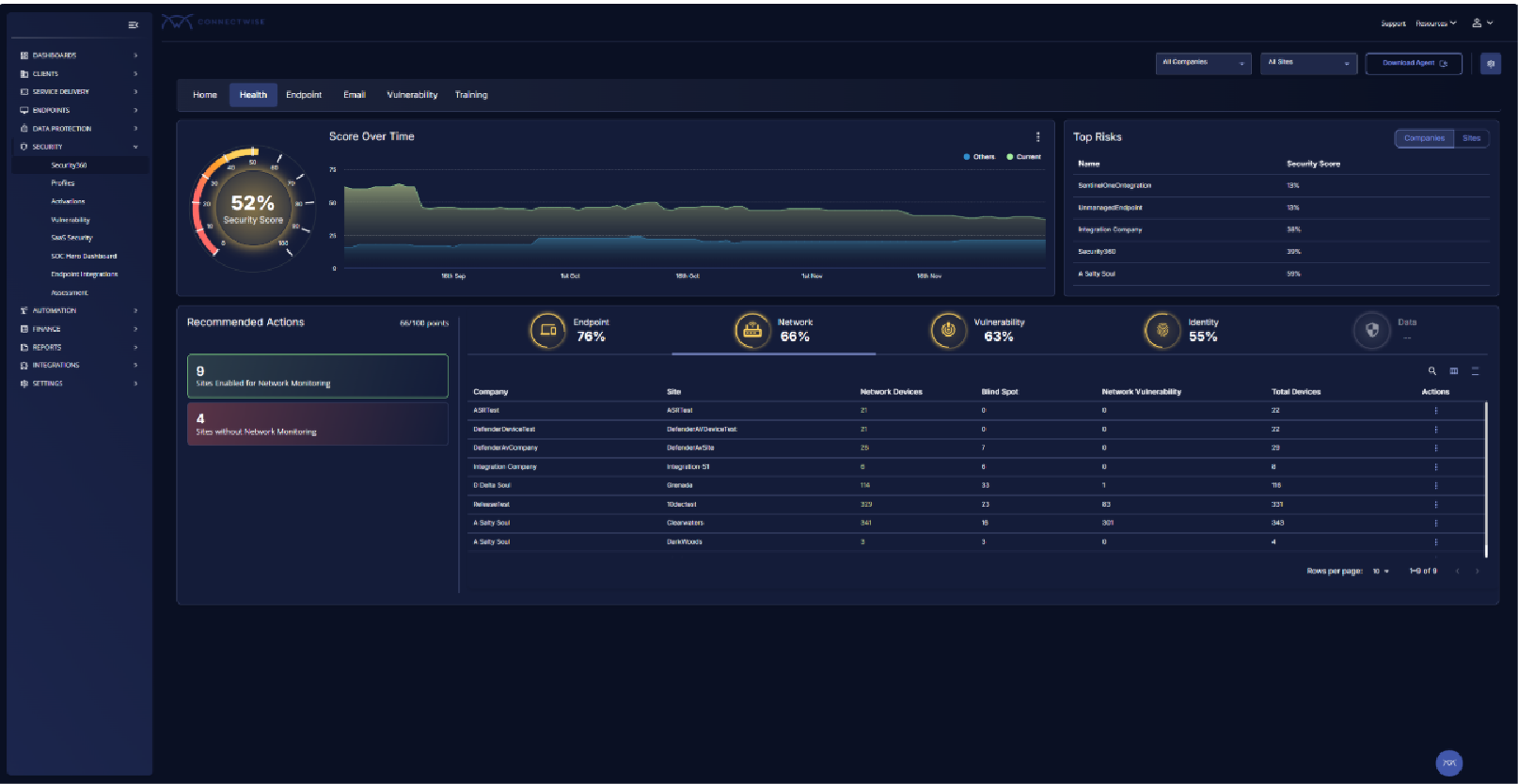This screenshot has height=784, width=1518.
Task: Toggle the Others series in chart legend
Action: [x=979, y=157]
